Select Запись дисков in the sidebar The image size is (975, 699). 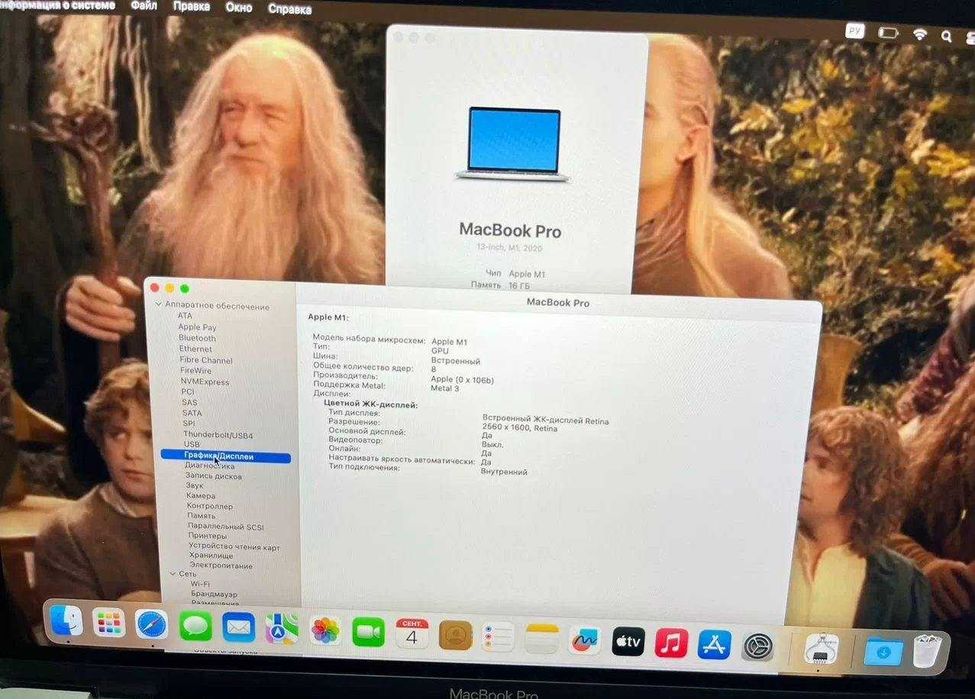pyautogui.click(x=213, y=476)
